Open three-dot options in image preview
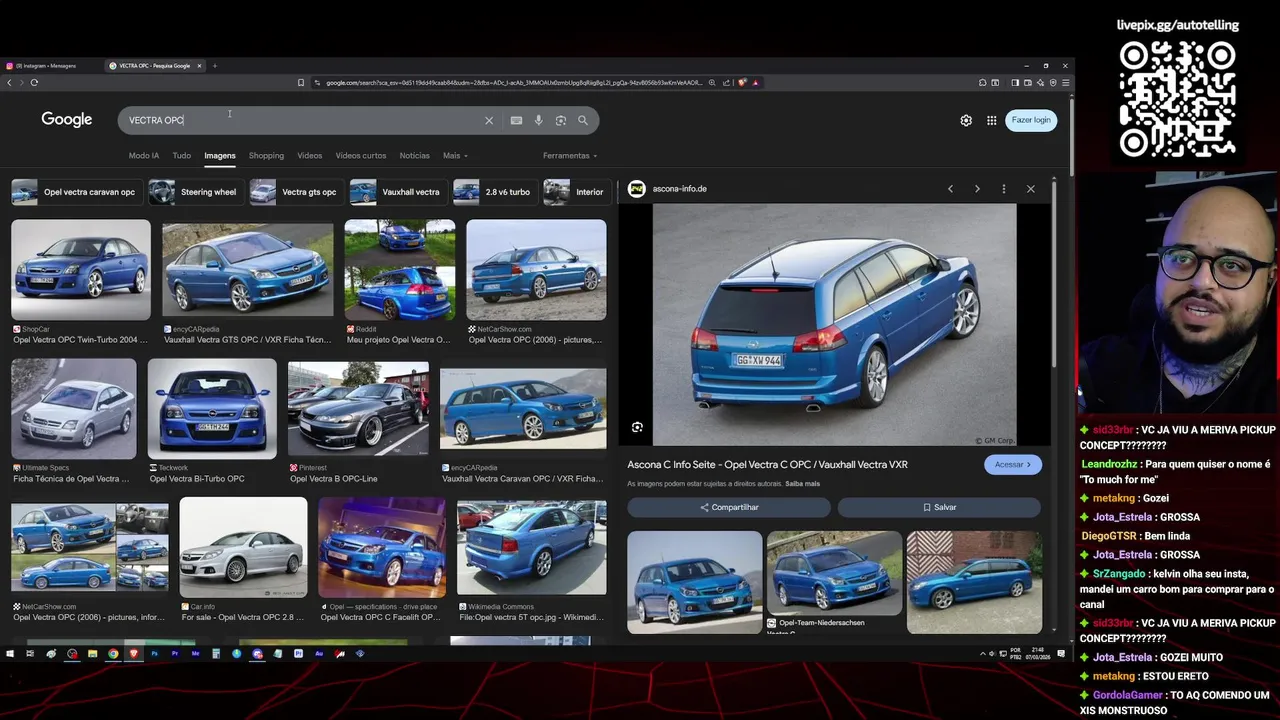This screenshot has height=720, width=1280. tap(1004, 189)
